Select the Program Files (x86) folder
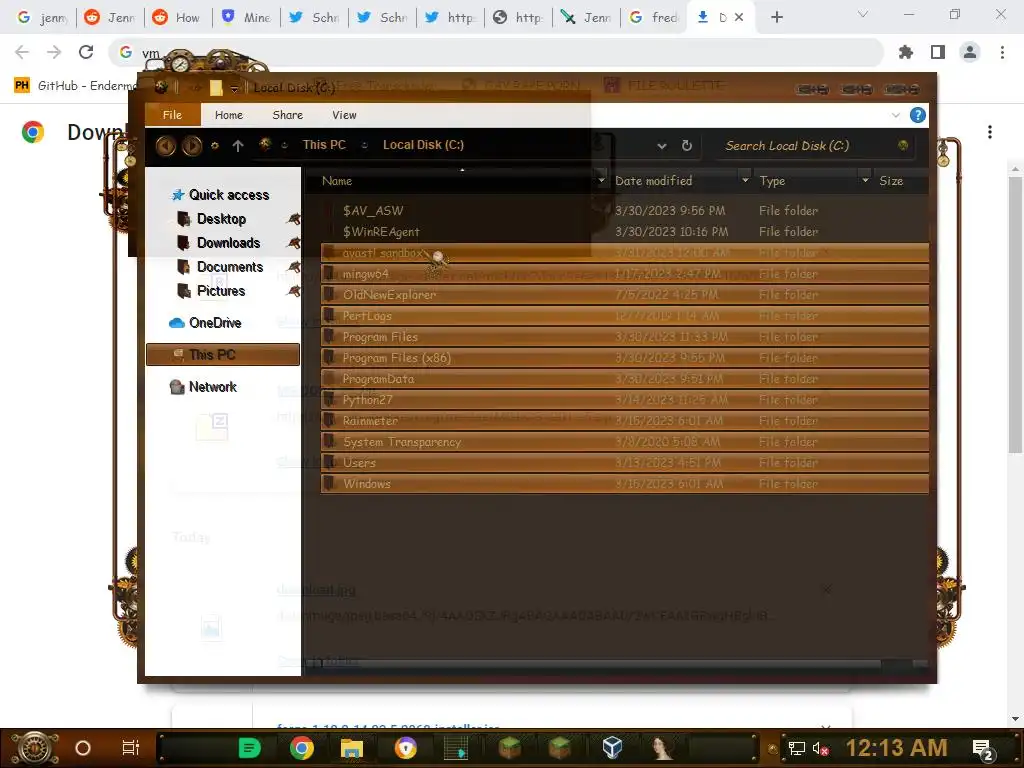 624,358
